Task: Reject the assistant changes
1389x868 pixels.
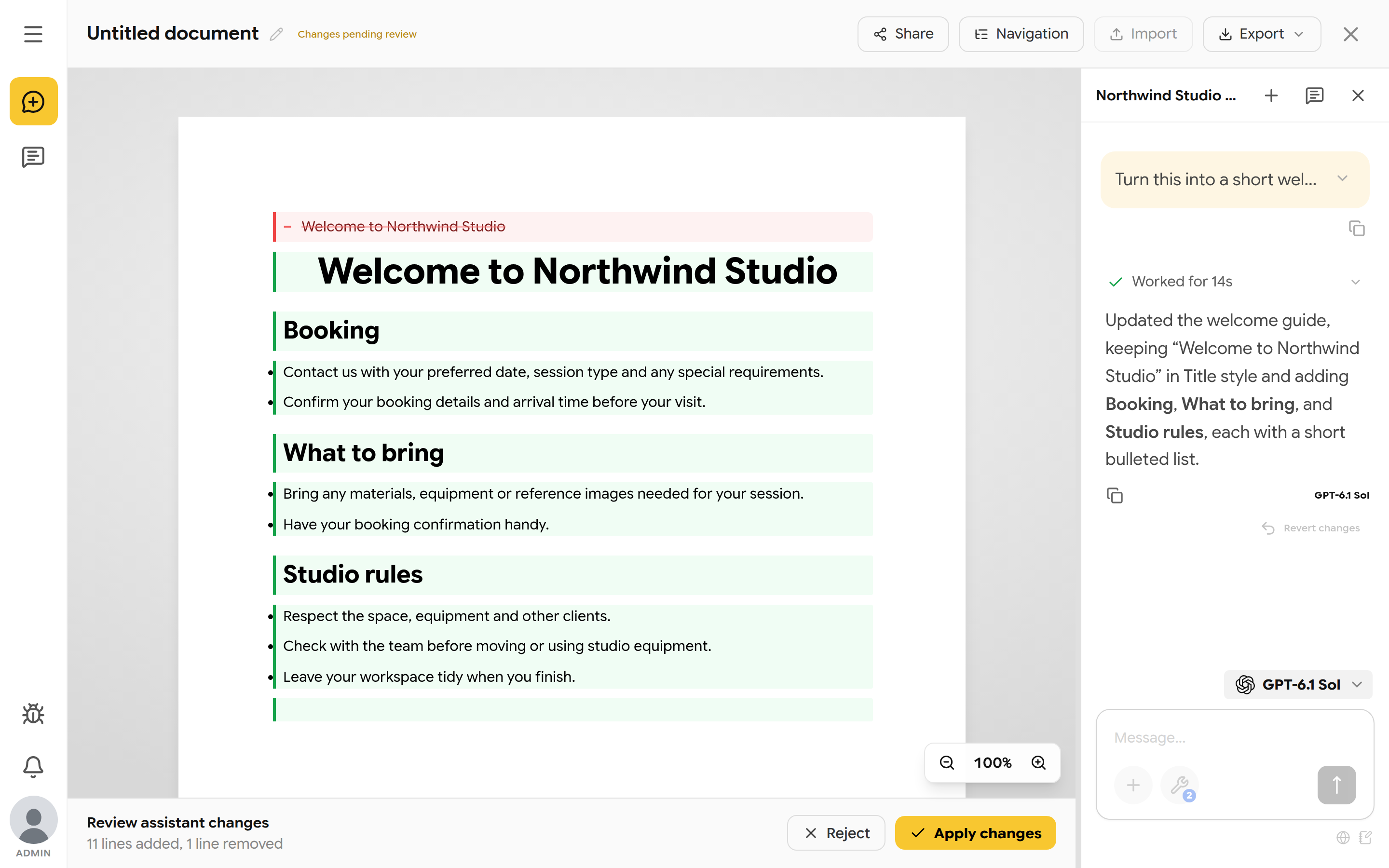Action: (836, 832)
